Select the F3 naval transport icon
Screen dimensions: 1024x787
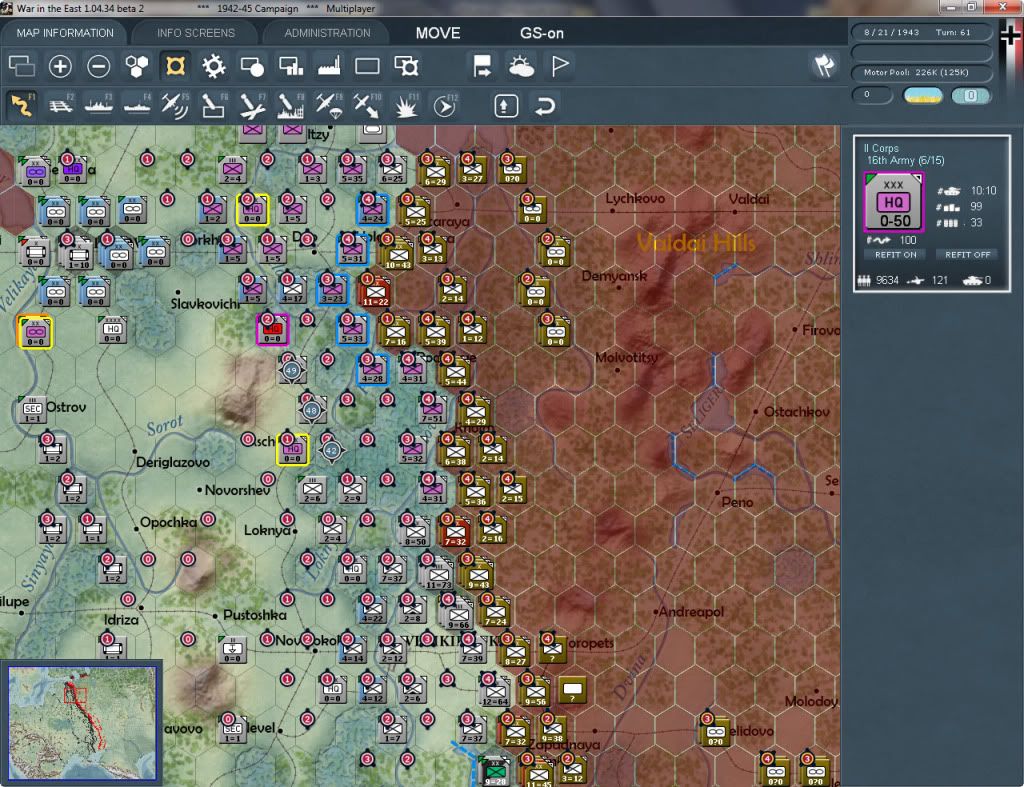(x=99, y=105)
